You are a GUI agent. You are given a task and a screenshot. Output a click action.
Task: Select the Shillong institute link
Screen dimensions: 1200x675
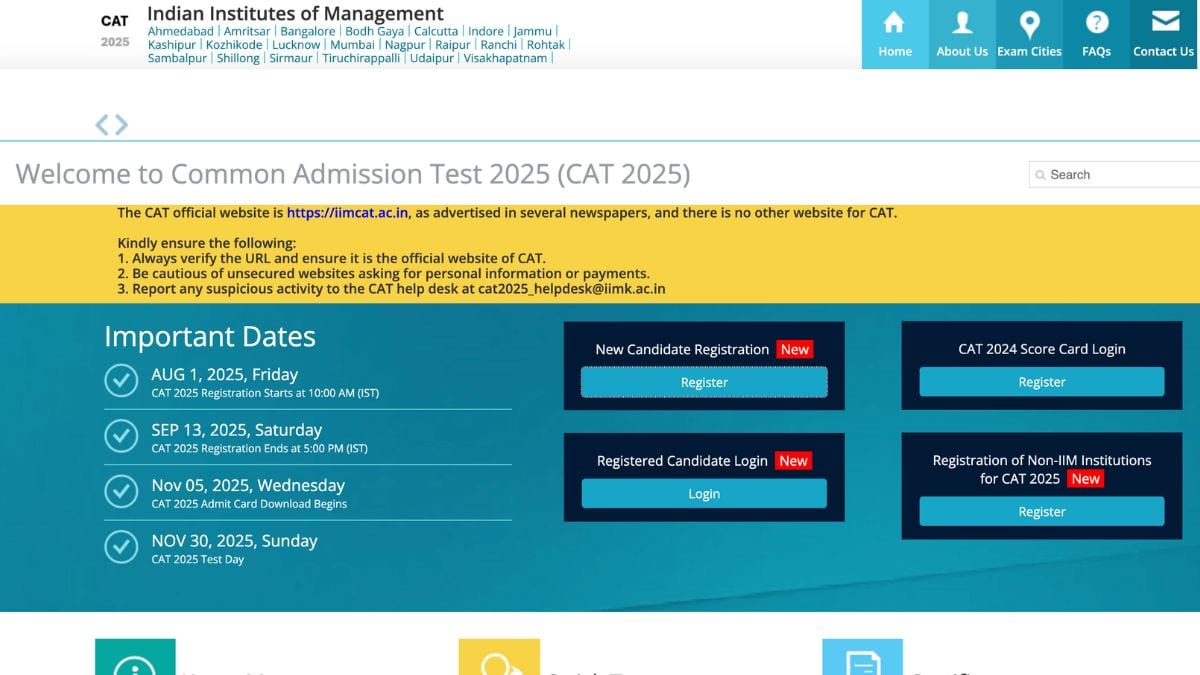pyautogui.click(x=238, y=58)
